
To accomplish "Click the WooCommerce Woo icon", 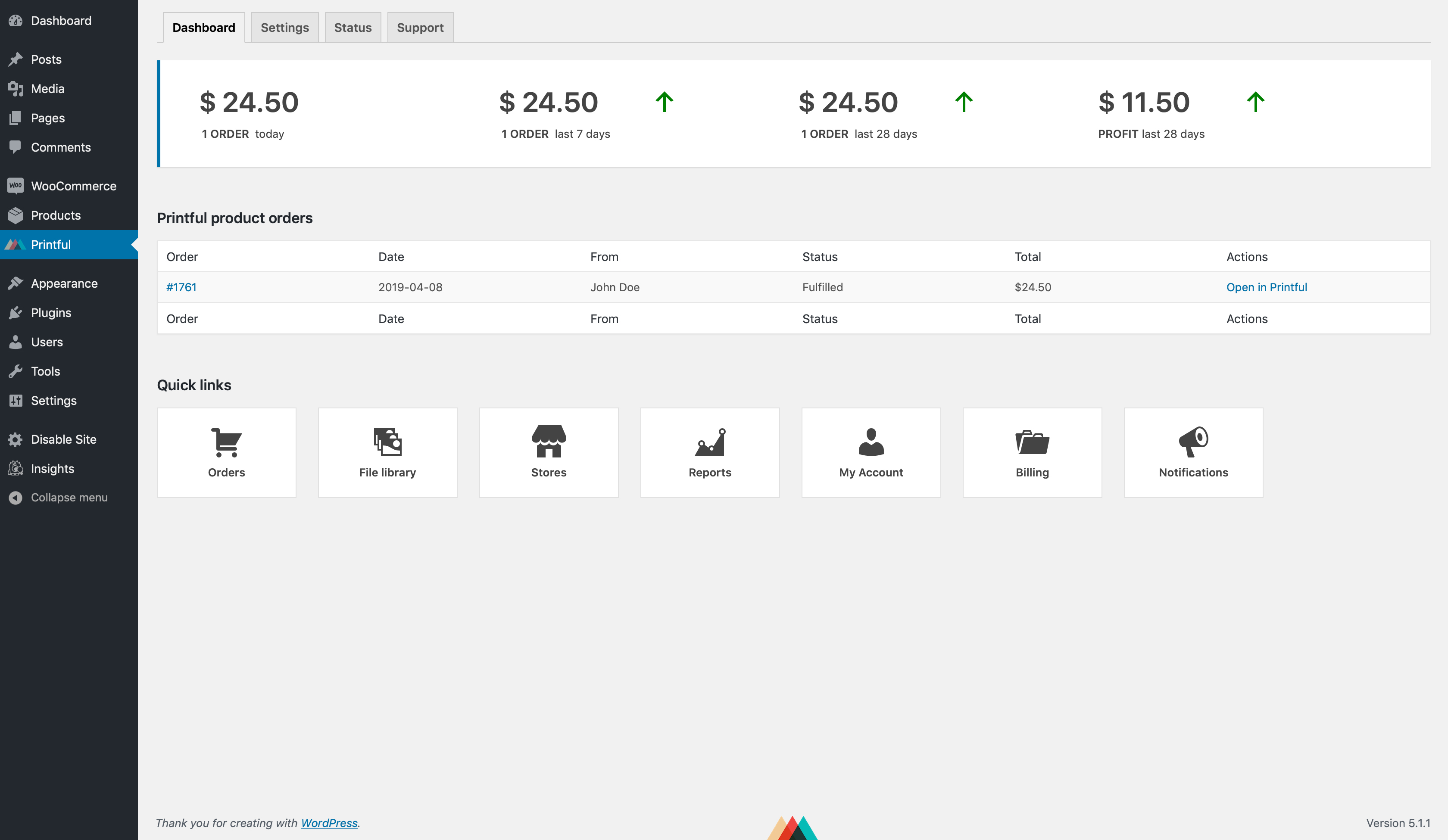I will (x=16, y=186).
